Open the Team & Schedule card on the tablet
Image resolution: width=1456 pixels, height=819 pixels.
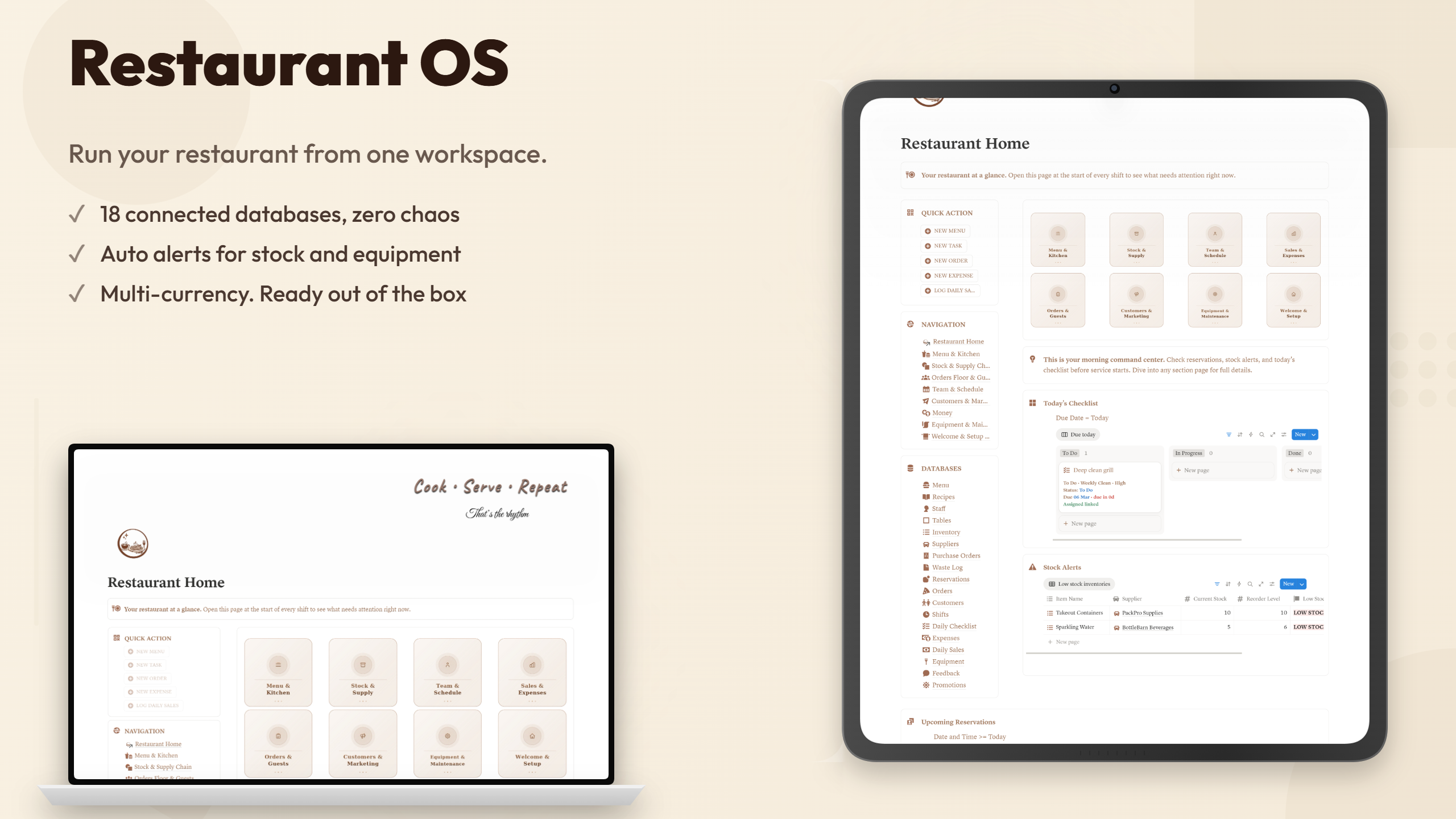[x=1215, y=239]
